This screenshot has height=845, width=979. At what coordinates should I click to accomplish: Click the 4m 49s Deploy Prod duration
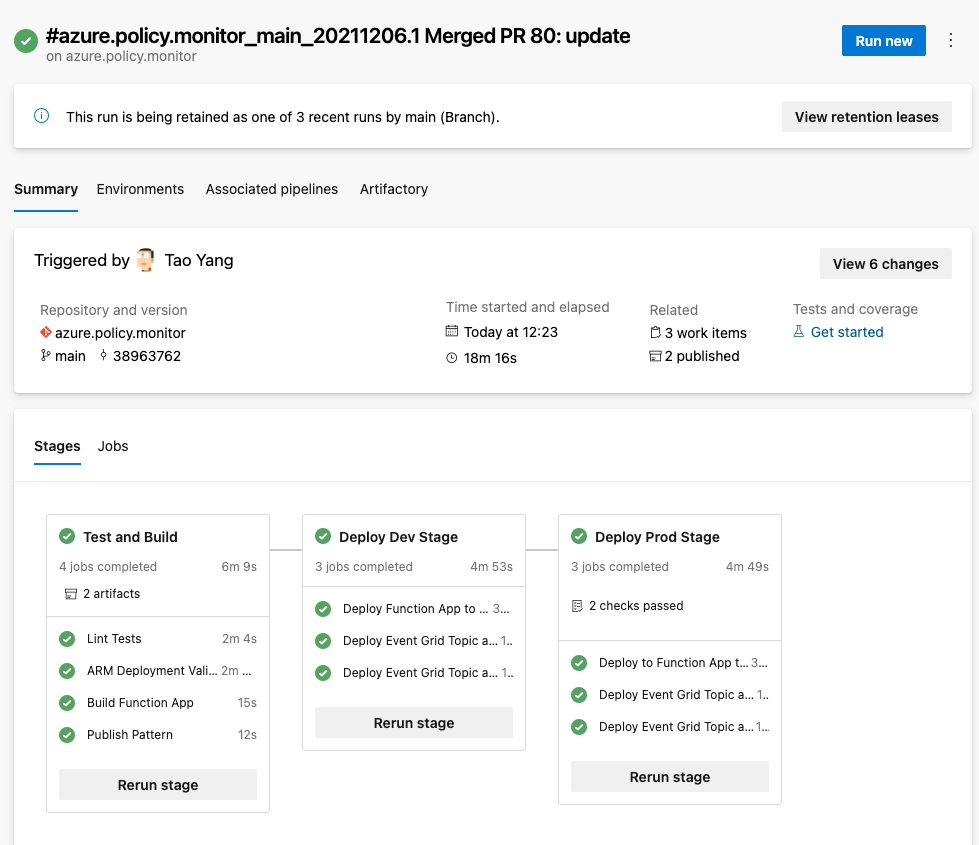pos(747,566)
